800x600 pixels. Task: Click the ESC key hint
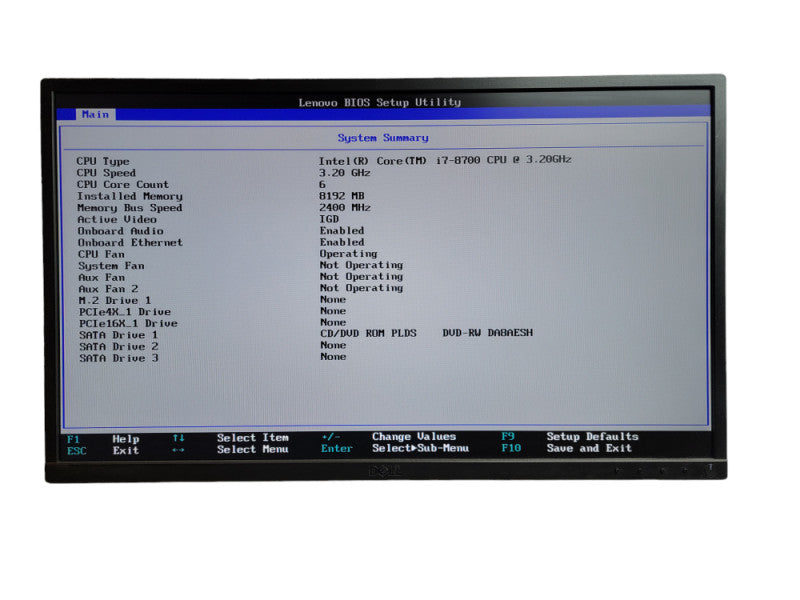77,451
